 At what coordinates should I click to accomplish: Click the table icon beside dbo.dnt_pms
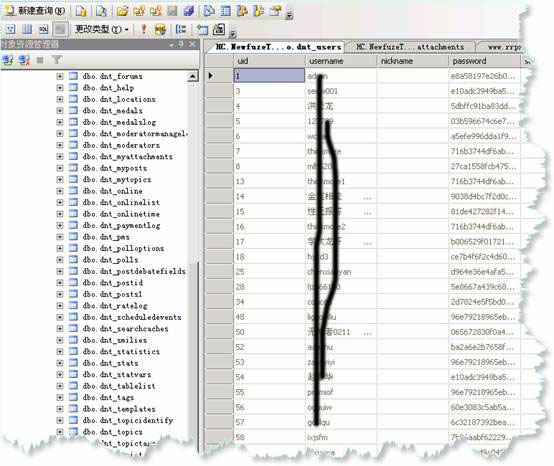(73, 237)
